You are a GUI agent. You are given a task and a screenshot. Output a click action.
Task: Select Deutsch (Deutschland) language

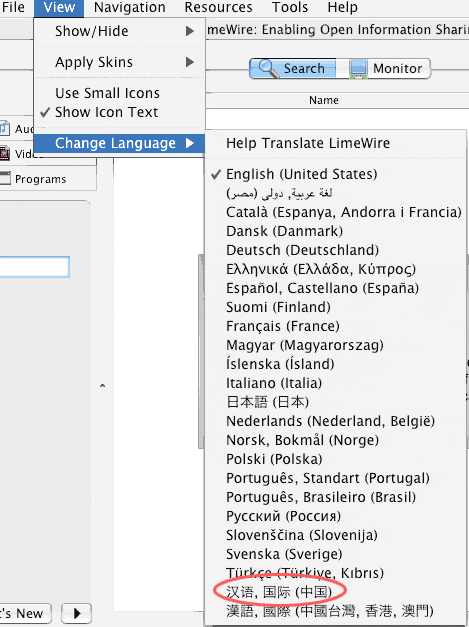335,250
